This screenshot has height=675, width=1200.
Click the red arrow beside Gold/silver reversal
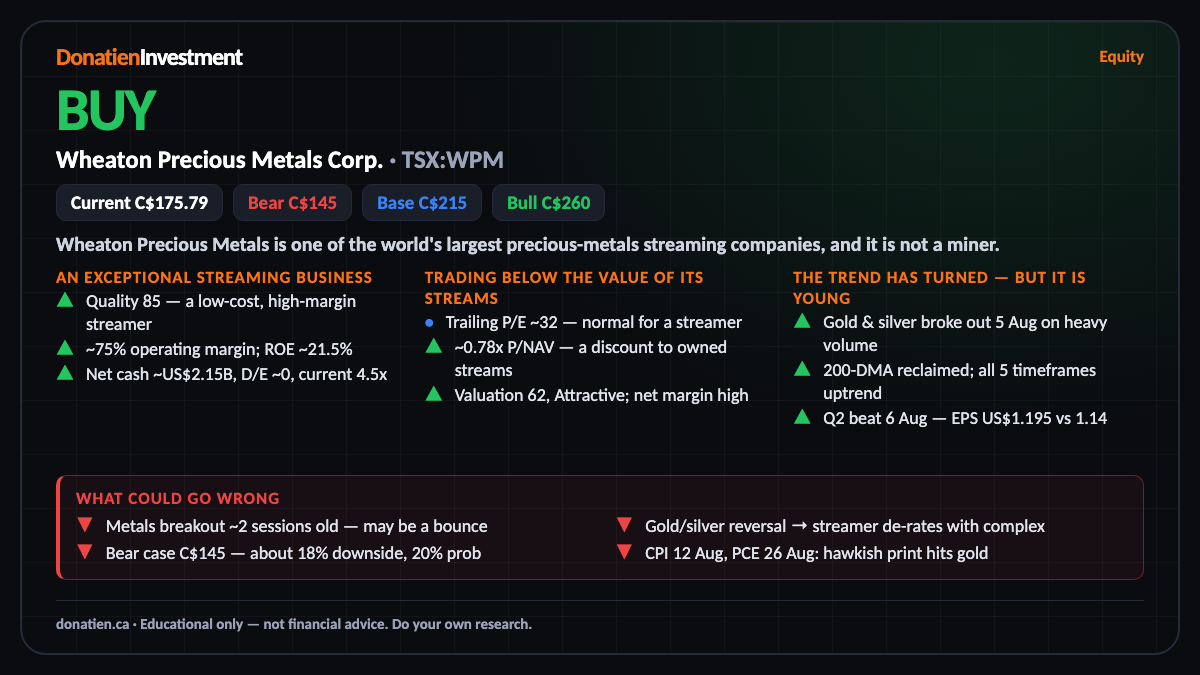coord(625,525)
